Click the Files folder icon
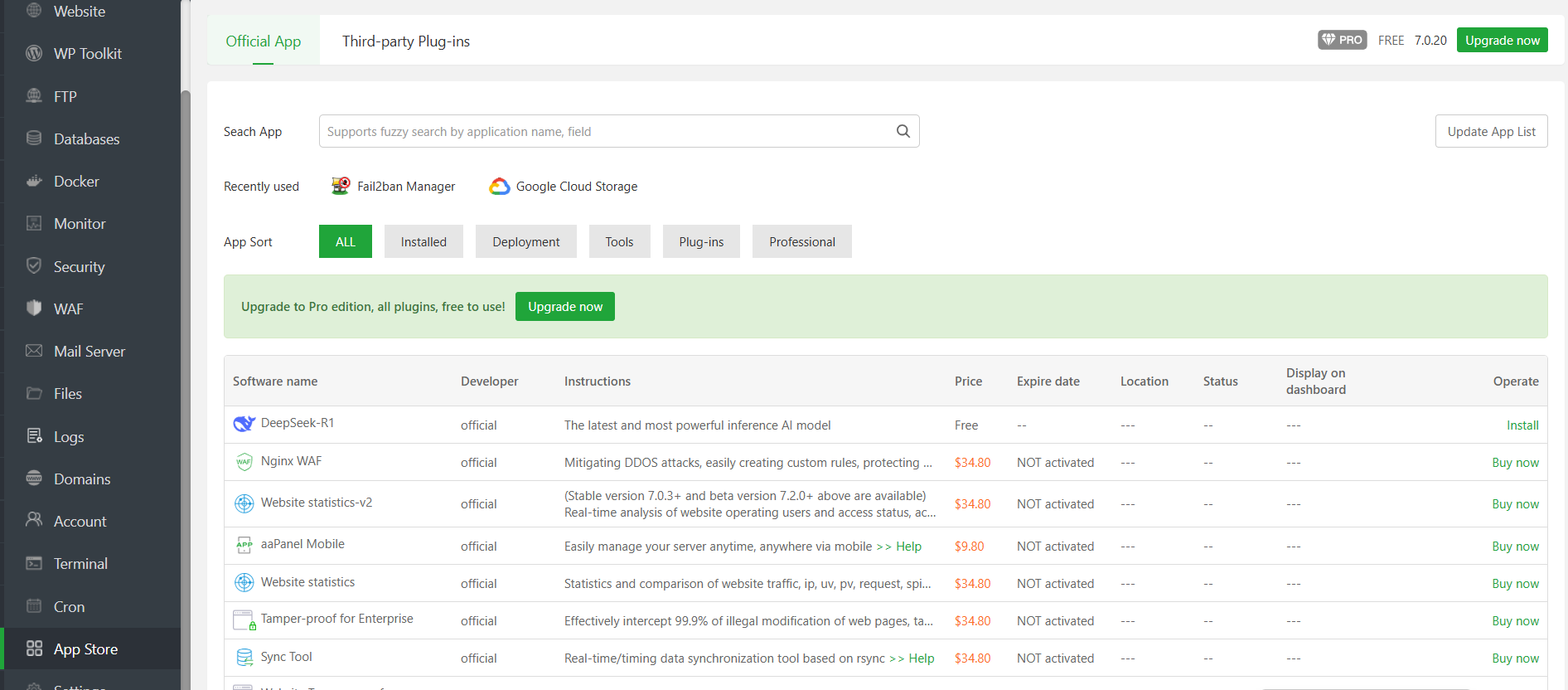The width and height of the screenshot is (1568, 690). 34,393
